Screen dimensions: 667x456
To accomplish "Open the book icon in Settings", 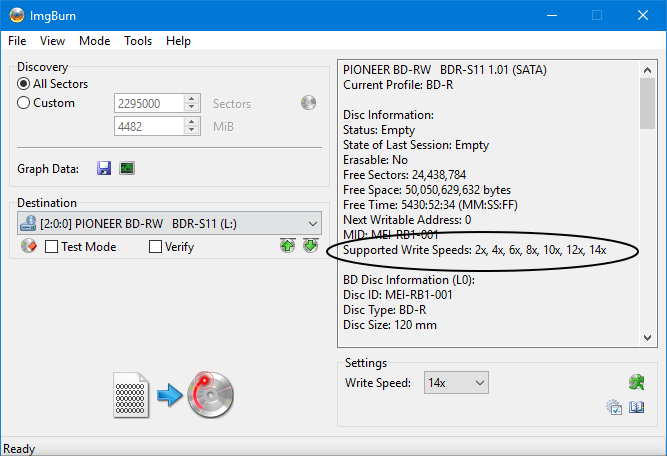I will (x=637, y=407).
